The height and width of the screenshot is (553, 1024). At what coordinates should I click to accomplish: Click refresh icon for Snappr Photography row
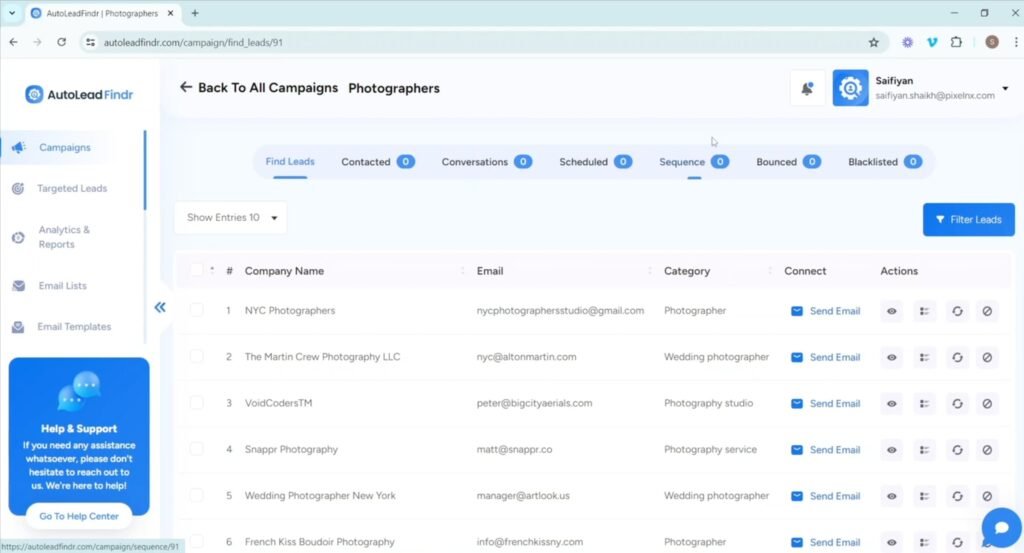957,450
